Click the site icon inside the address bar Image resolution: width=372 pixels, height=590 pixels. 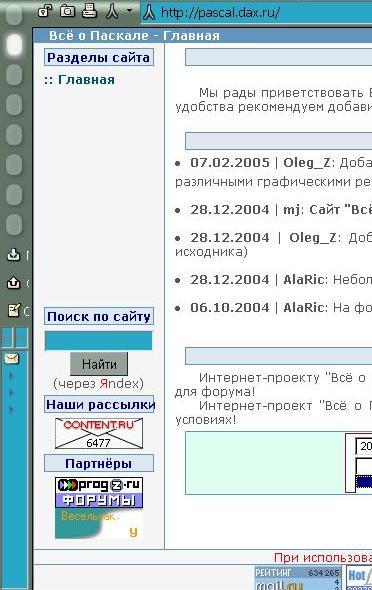tap(149, 12)
